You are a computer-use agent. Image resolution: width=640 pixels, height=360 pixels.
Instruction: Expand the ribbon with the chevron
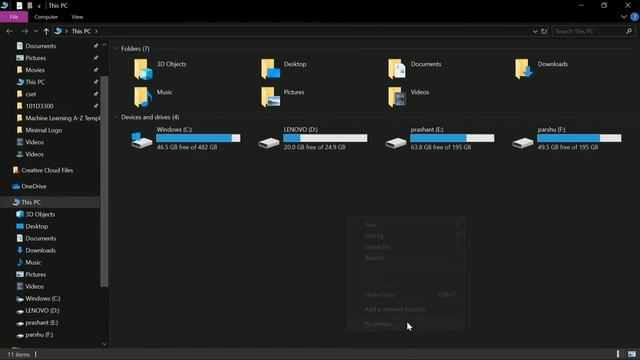624,17
